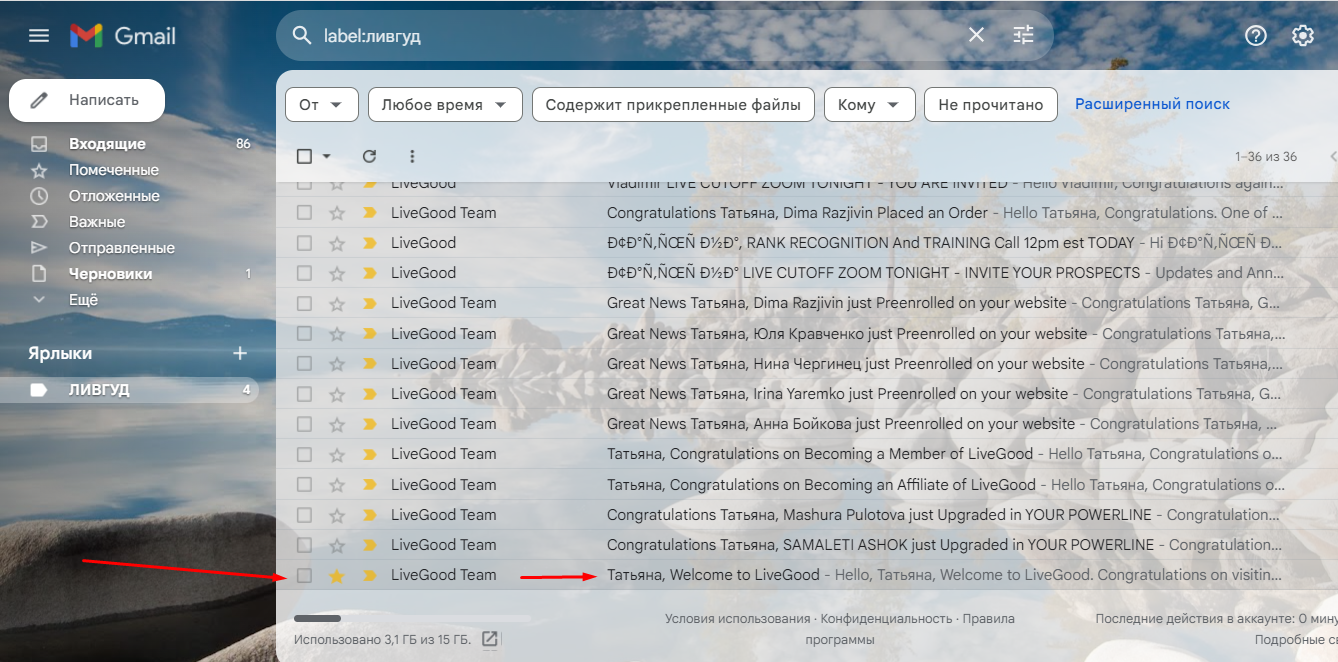Check the select-all checkbox in toolbar
Viewport: 1338px width, 662px height.
click(x=305, y=156)
